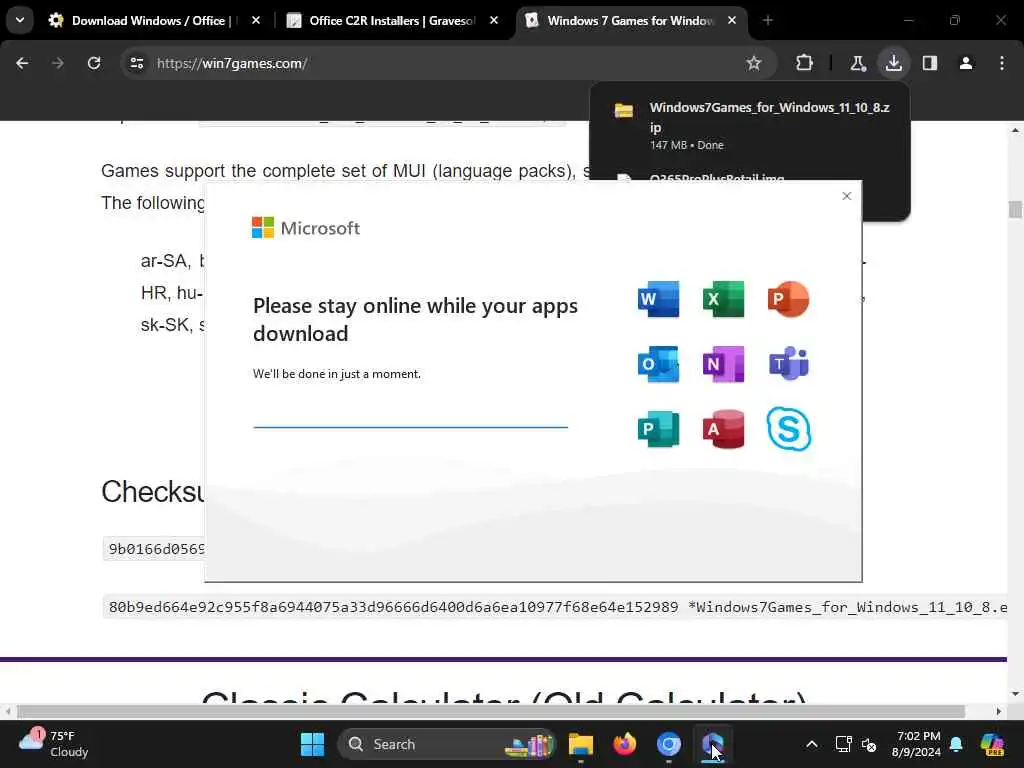Open the browser extensions puzzle icon

(804, 63)
